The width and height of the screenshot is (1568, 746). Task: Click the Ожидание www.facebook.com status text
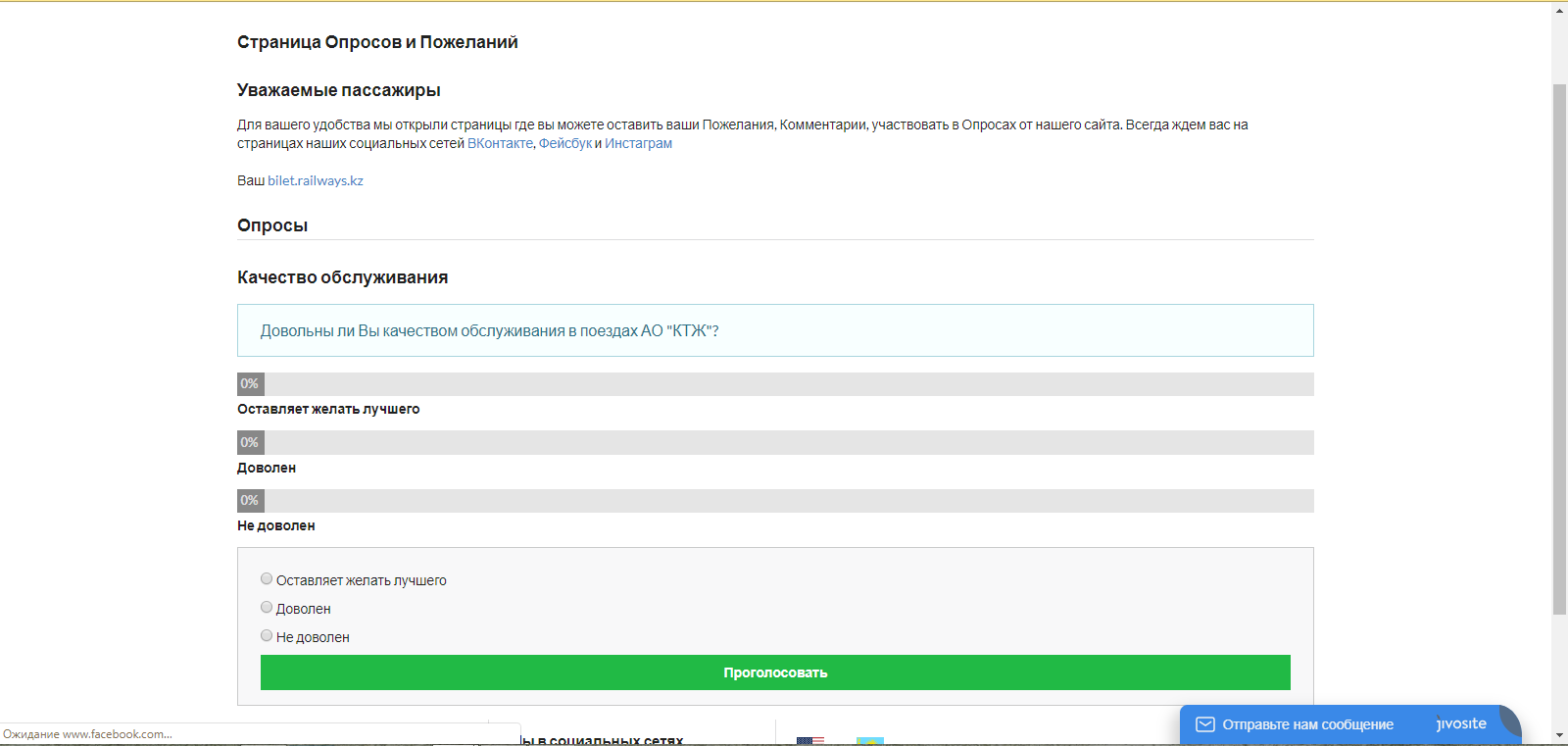pyautogui.click(x=88, y=733)
